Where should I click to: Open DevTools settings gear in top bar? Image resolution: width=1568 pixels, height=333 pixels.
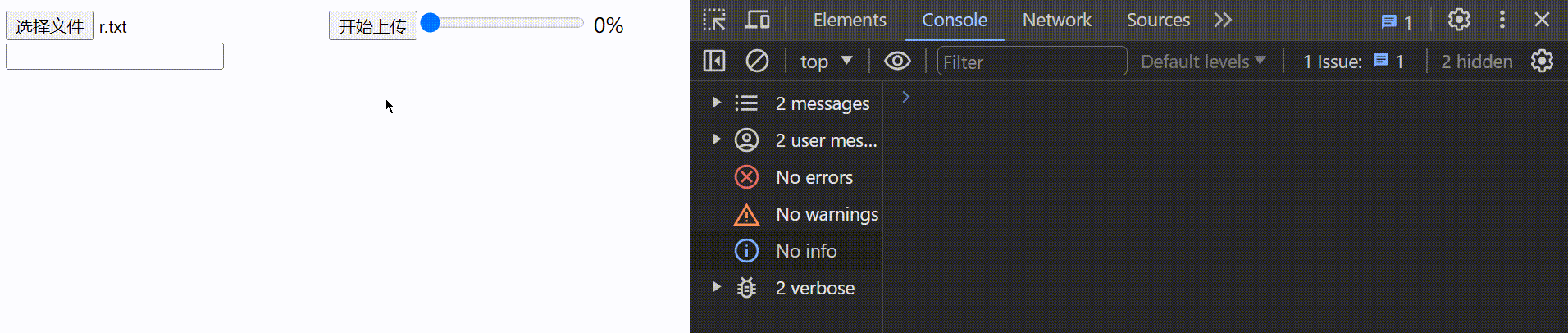point(1459,20)
